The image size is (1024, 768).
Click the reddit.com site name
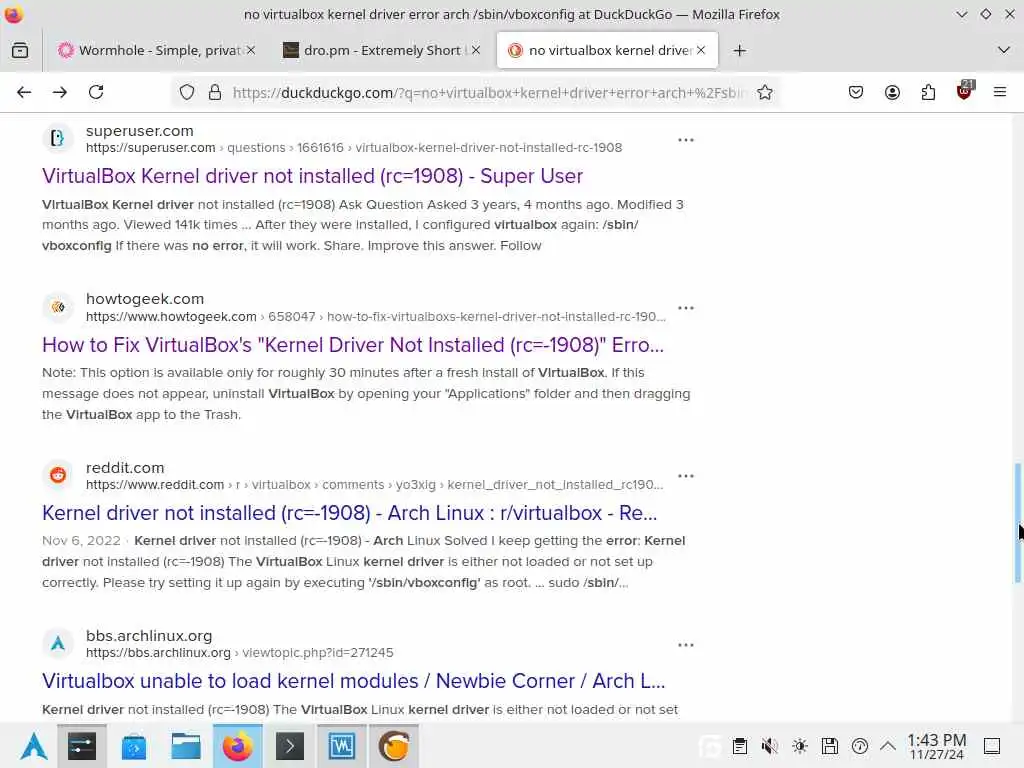click(x=125, y=468)
